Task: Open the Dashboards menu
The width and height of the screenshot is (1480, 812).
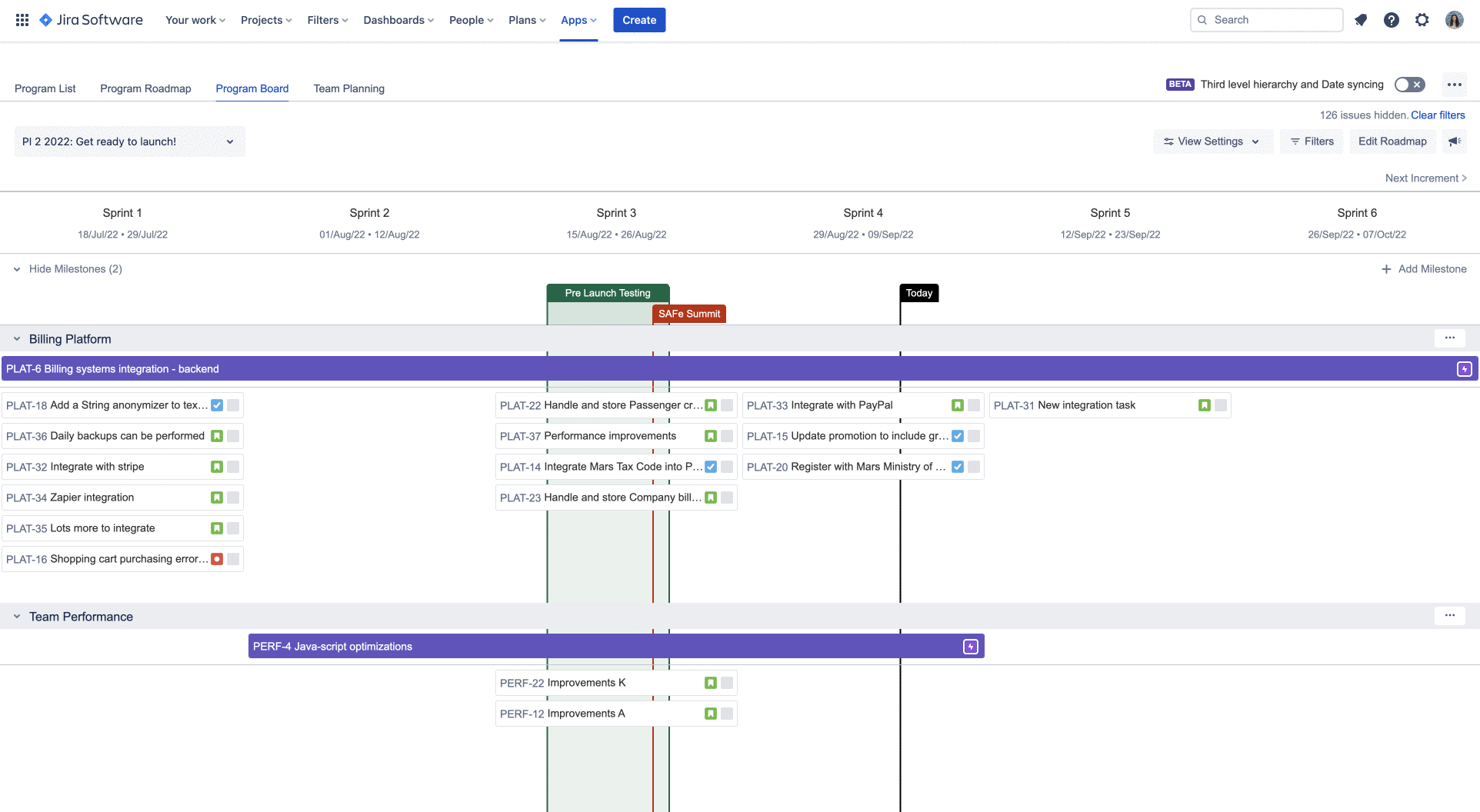Action: [x=398, y=20]
